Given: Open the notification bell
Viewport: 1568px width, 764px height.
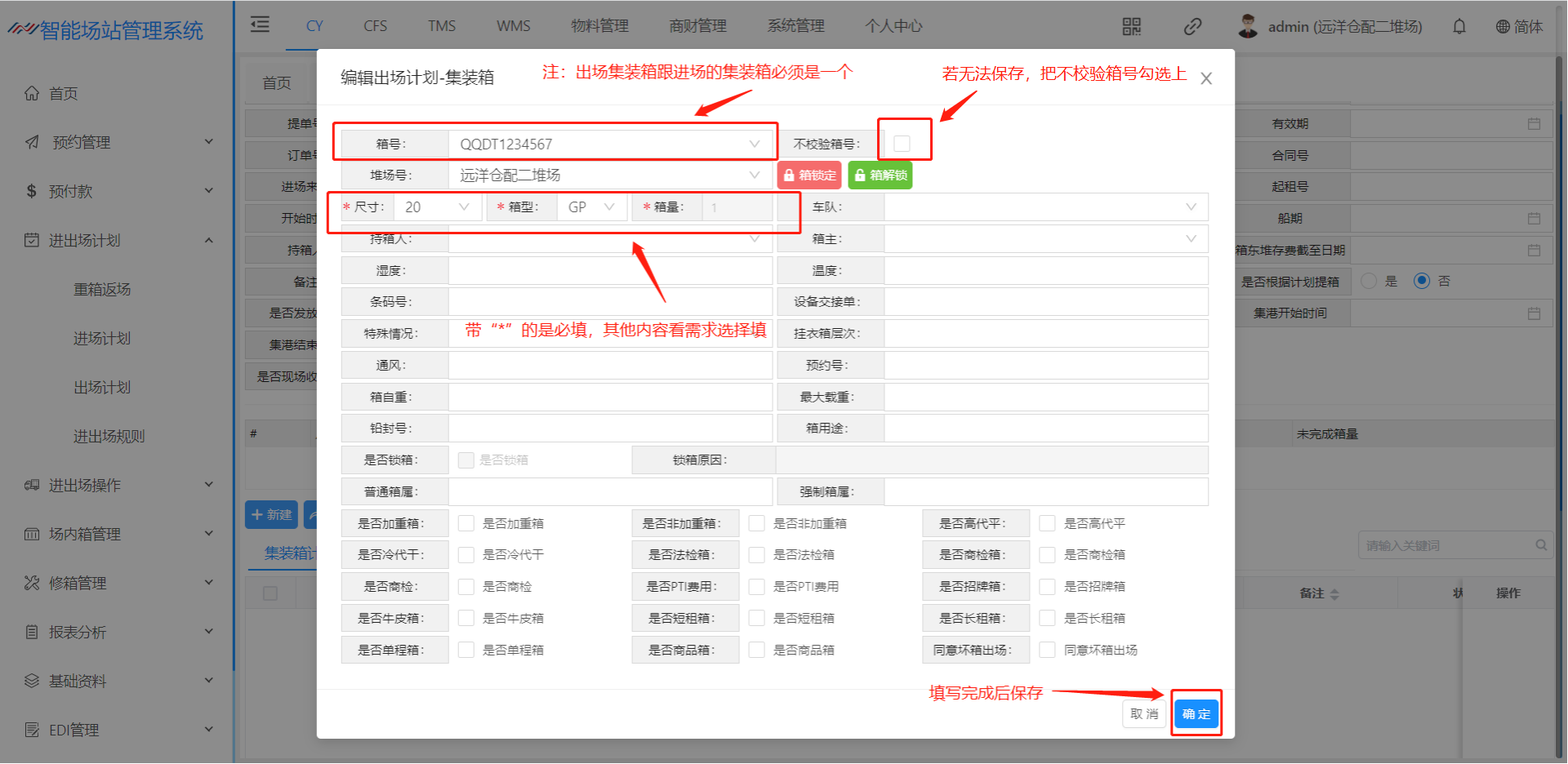Looking at the screenshot, I should tap(1459, 27).
